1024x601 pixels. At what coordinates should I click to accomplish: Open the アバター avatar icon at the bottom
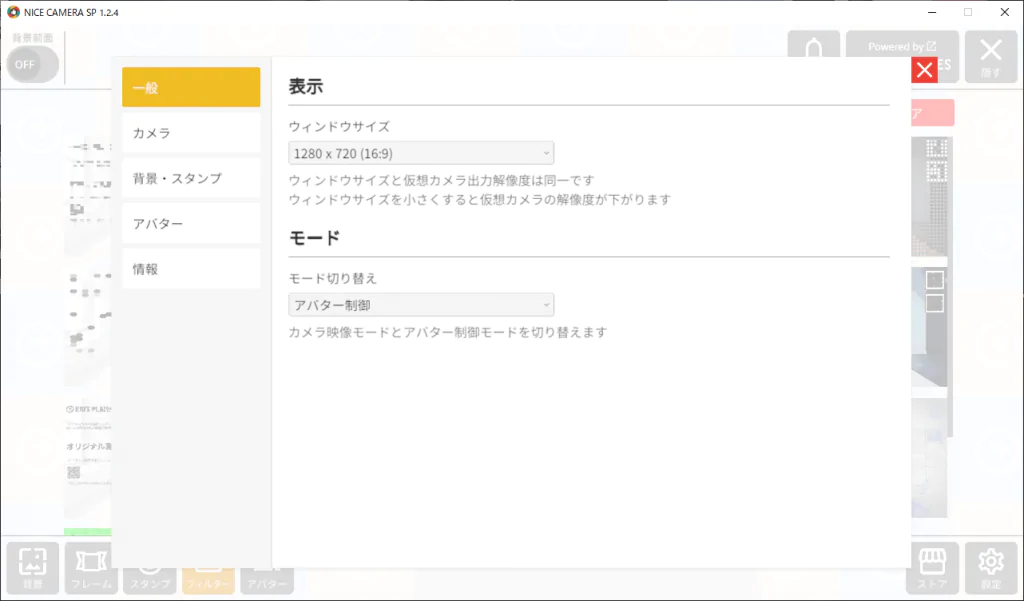[266, 581]
